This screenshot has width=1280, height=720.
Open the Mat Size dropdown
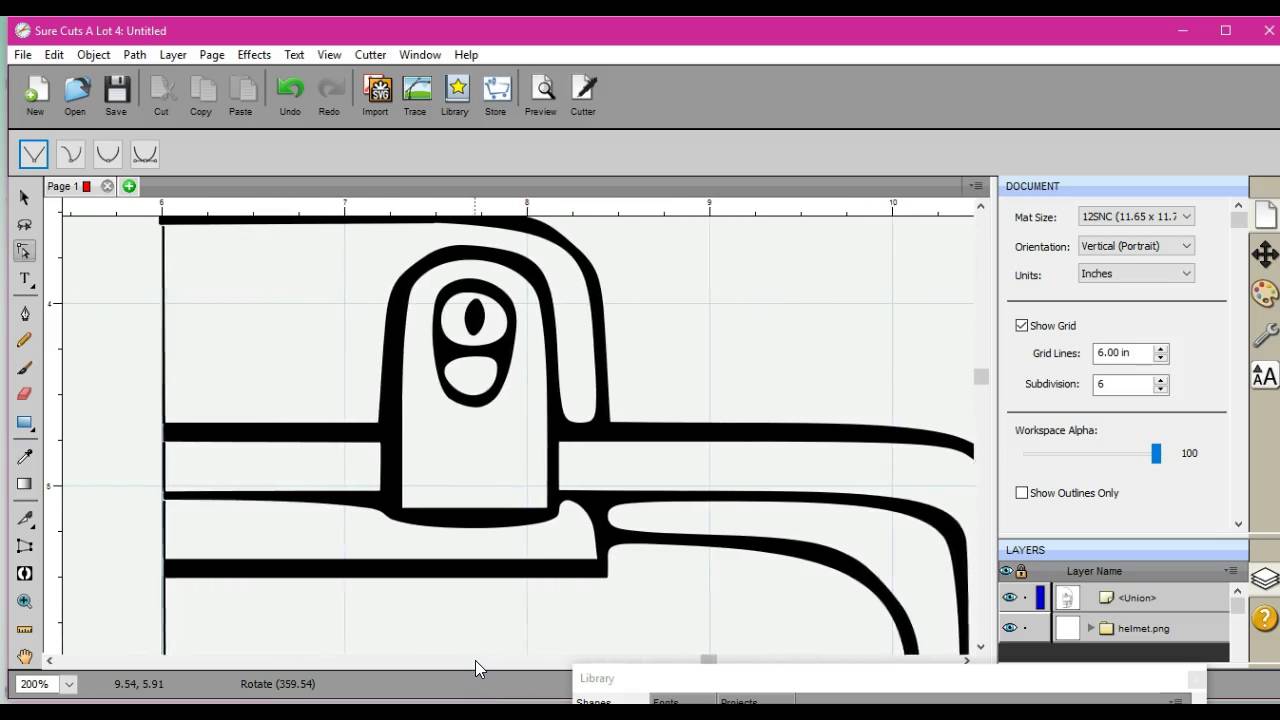pos(1136,216)
